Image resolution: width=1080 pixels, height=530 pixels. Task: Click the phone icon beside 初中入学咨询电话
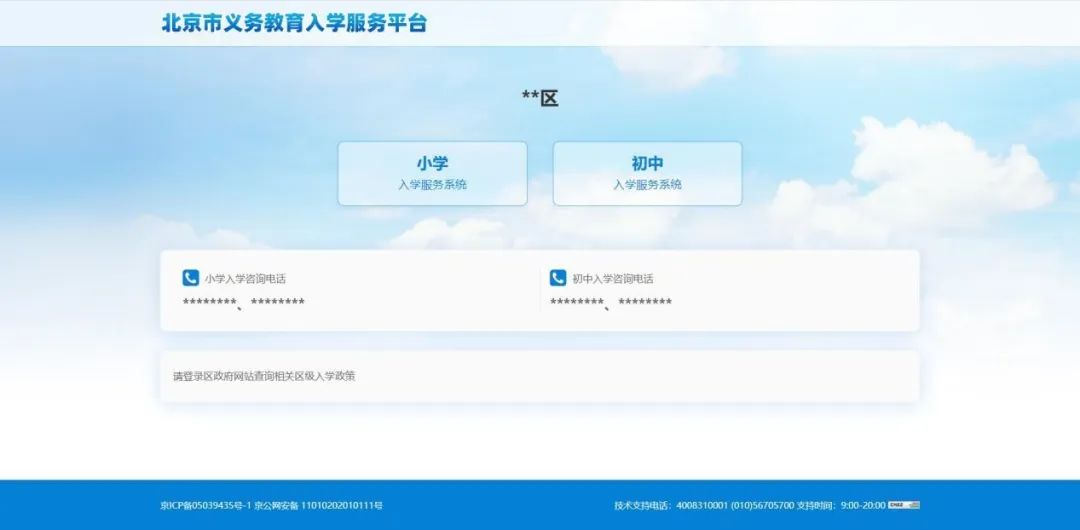[558, 278]
